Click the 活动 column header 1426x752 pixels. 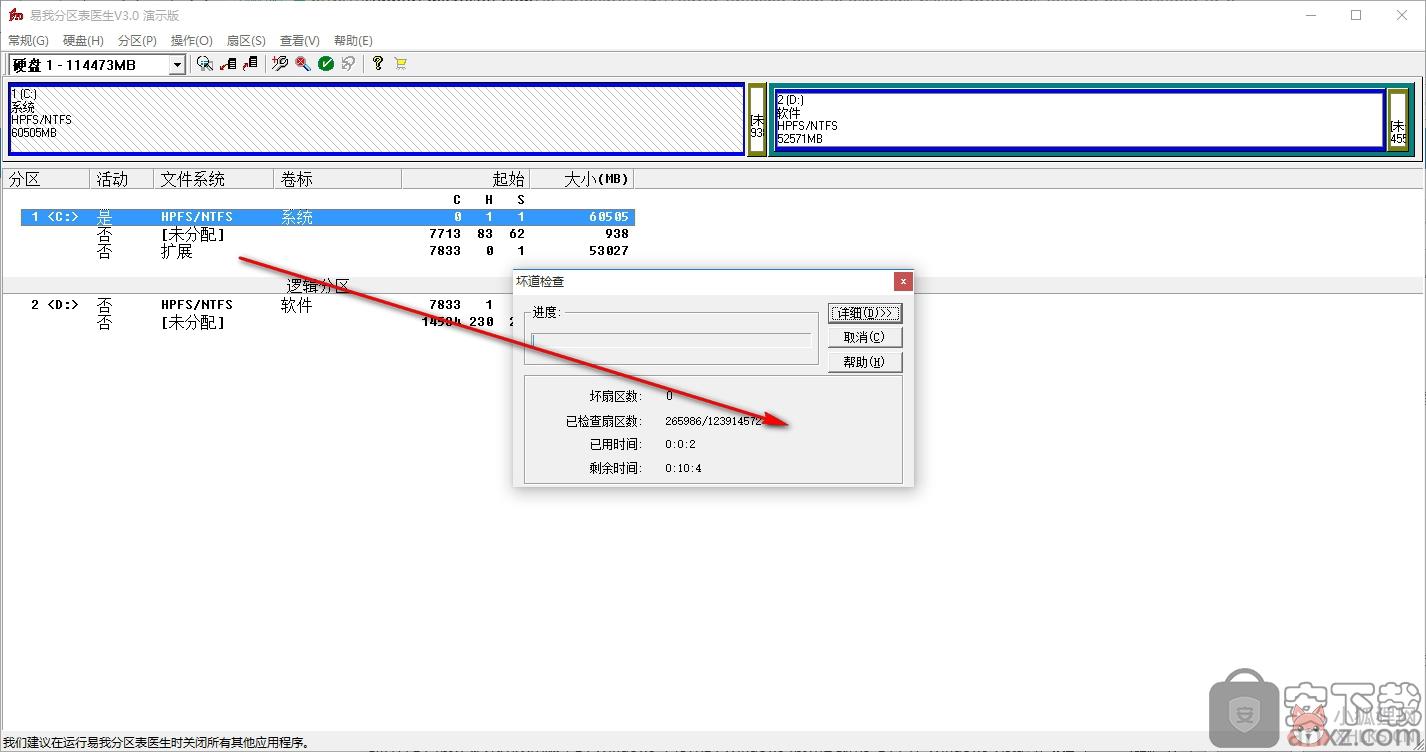click(x=121, y=179)
